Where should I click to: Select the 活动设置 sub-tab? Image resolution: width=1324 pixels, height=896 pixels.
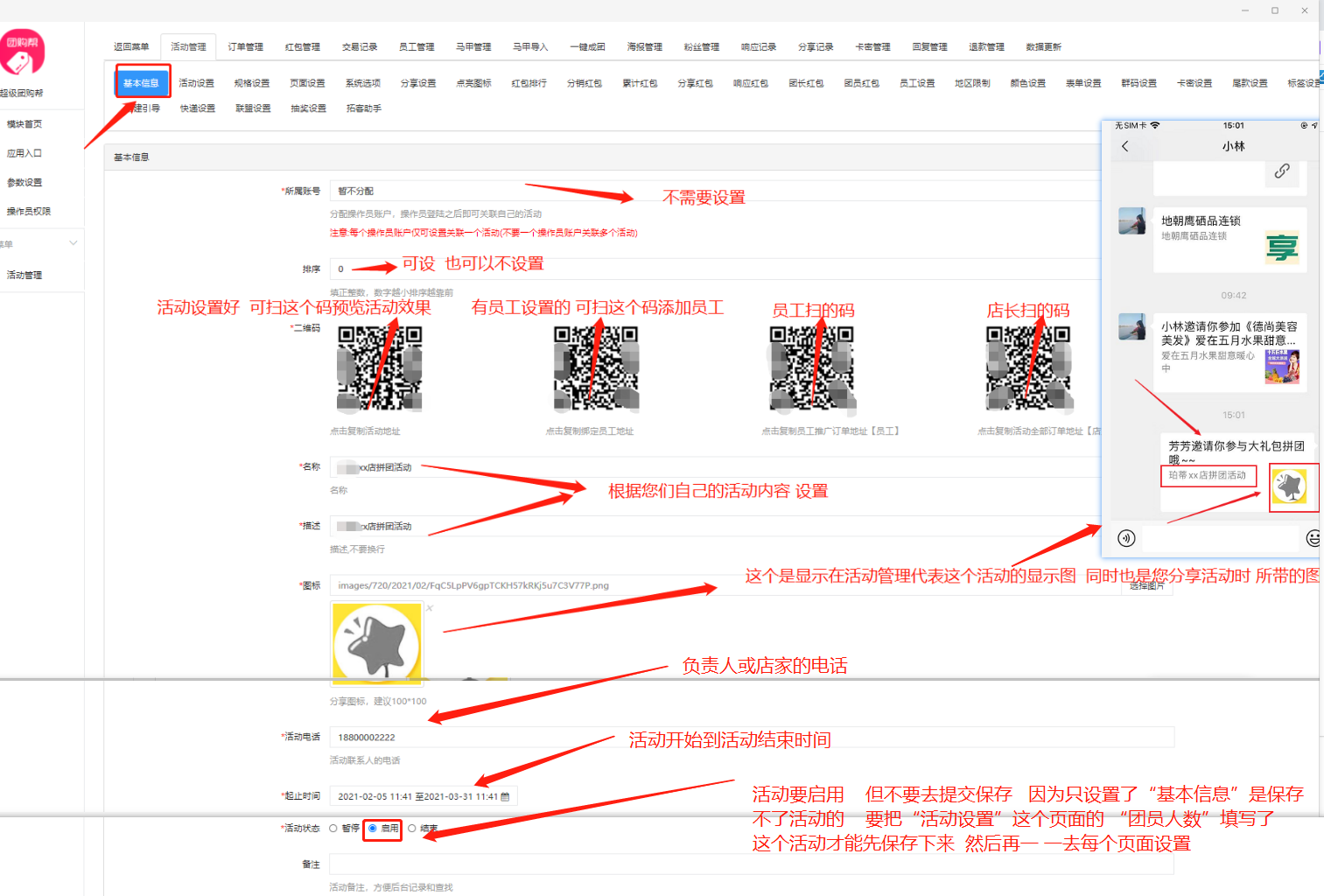(196, 83)
